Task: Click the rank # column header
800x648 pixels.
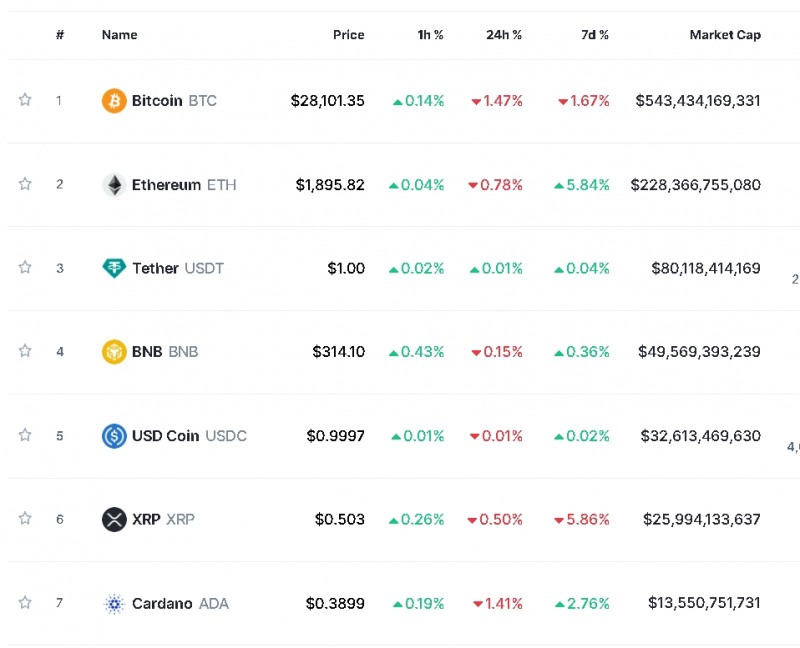Action: pos(60,35)
